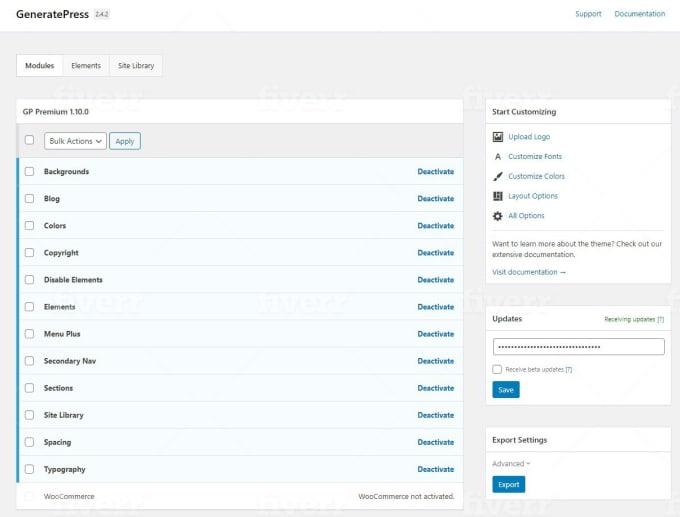Open the Visit documentation link

(x=529, y=272)
